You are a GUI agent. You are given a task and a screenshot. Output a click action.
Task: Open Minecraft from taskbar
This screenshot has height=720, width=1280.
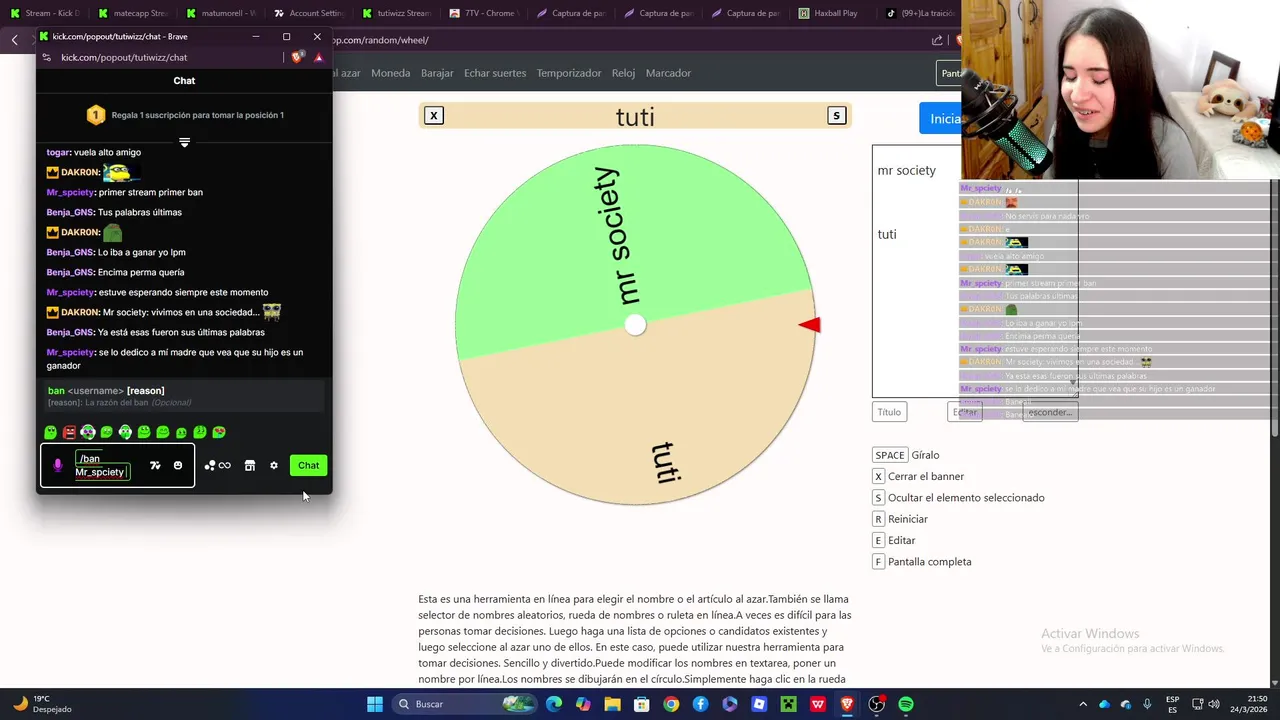point(788,704)
